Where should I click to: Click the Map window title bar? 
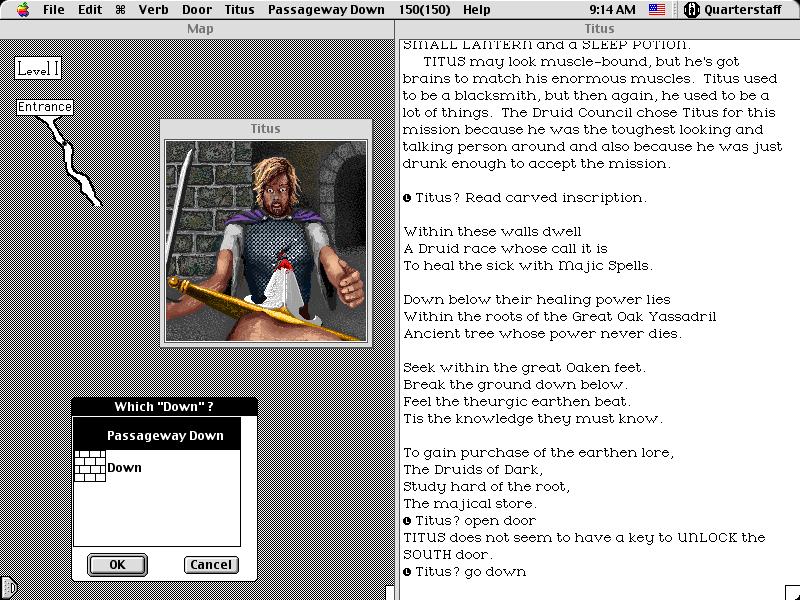point(197,29)
